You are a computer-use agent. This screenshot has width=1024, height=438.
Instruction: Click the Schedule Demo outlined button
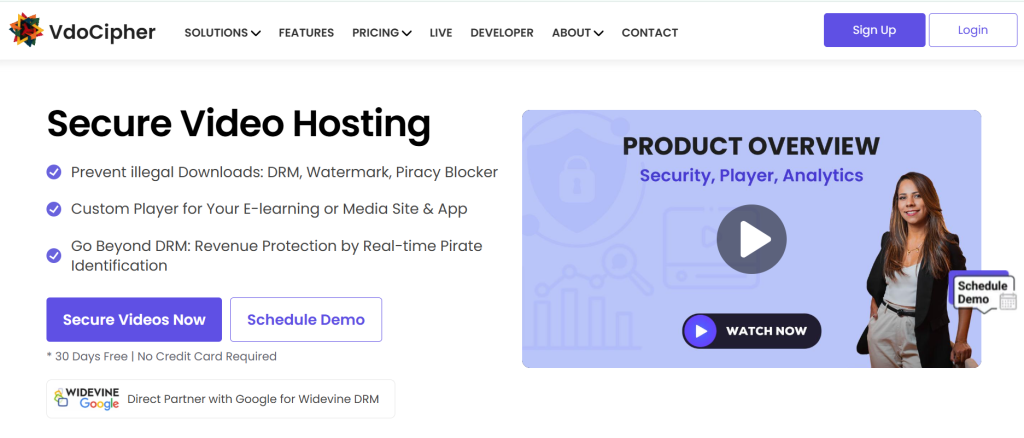(306, 320)
